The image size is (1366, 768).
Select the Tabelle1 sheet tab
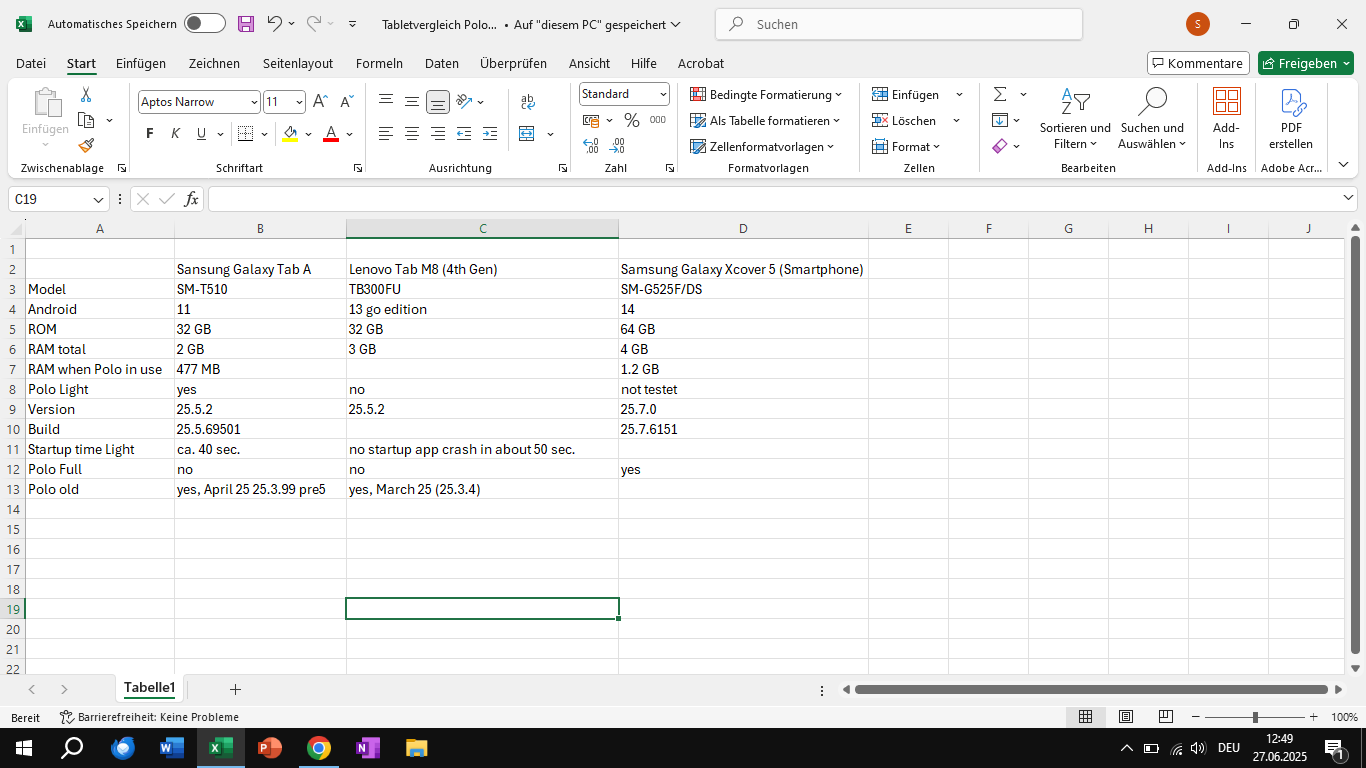(x=149, y=688)
